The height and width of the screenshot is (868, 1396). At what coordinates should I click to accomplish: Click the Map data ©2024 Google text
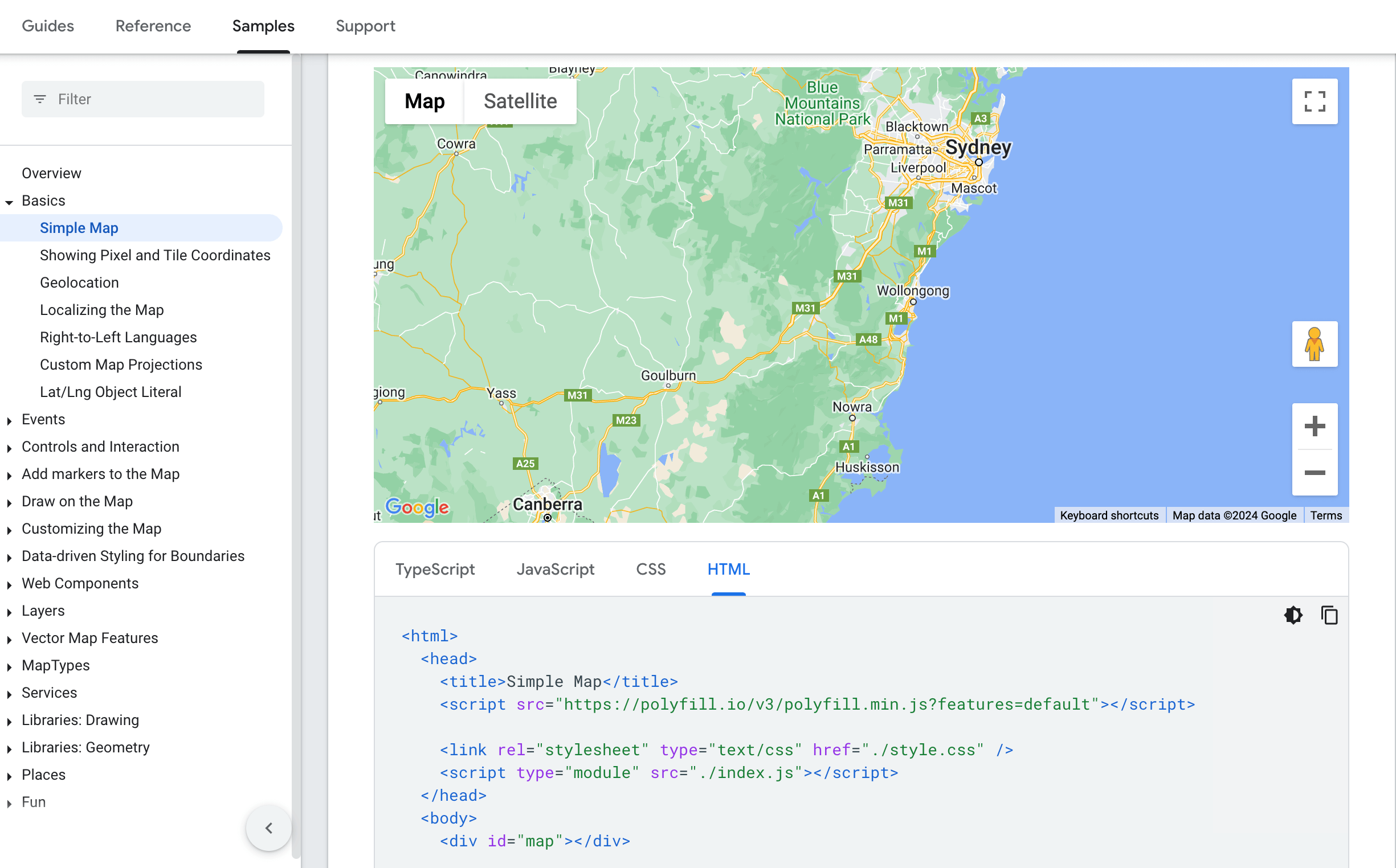tap(1234, 515)
